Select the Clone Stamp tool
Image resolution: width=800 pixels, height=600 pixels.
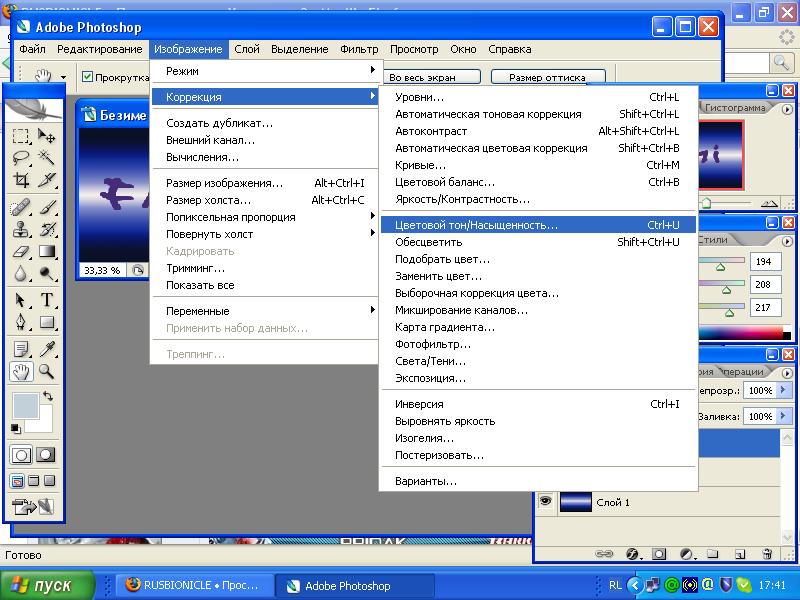pyautogui.click(x=21, y=230)
